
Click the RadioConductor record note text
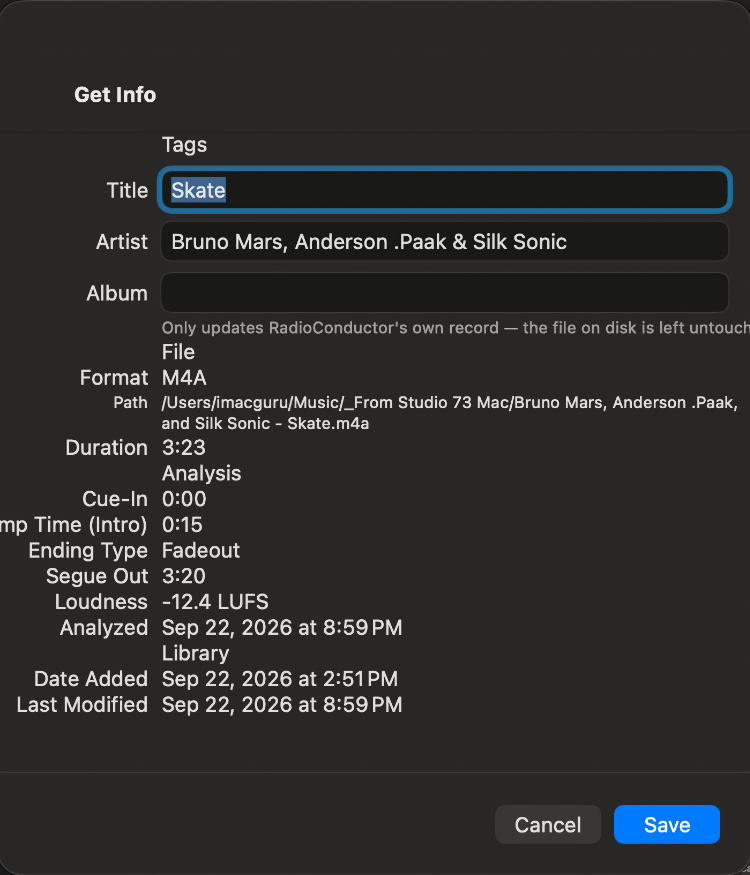click(x=455, y=328)
